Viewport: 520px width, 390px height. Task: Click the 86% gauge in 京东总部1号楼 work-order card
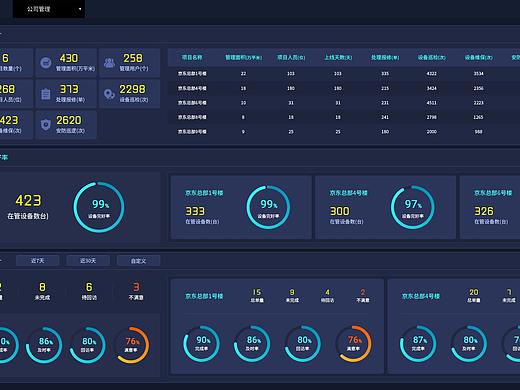(x=252, y=344)
